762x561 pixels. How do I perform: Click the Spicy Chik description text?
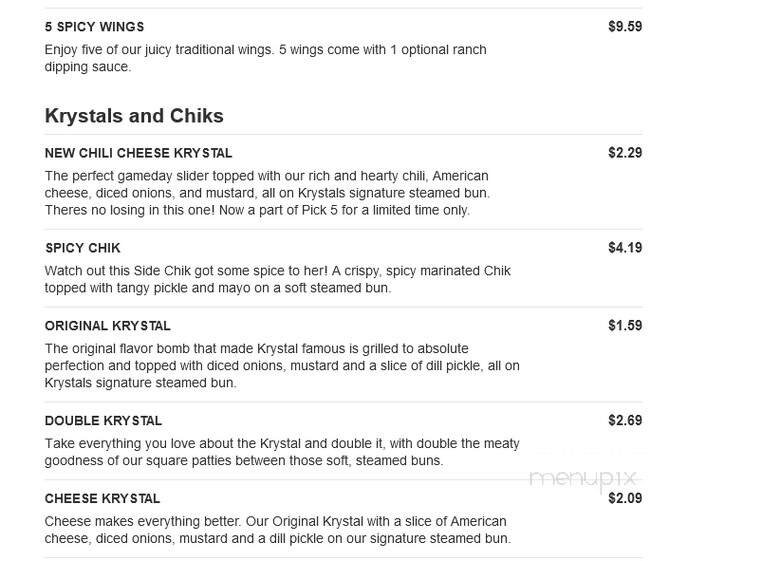coord(277,279)
